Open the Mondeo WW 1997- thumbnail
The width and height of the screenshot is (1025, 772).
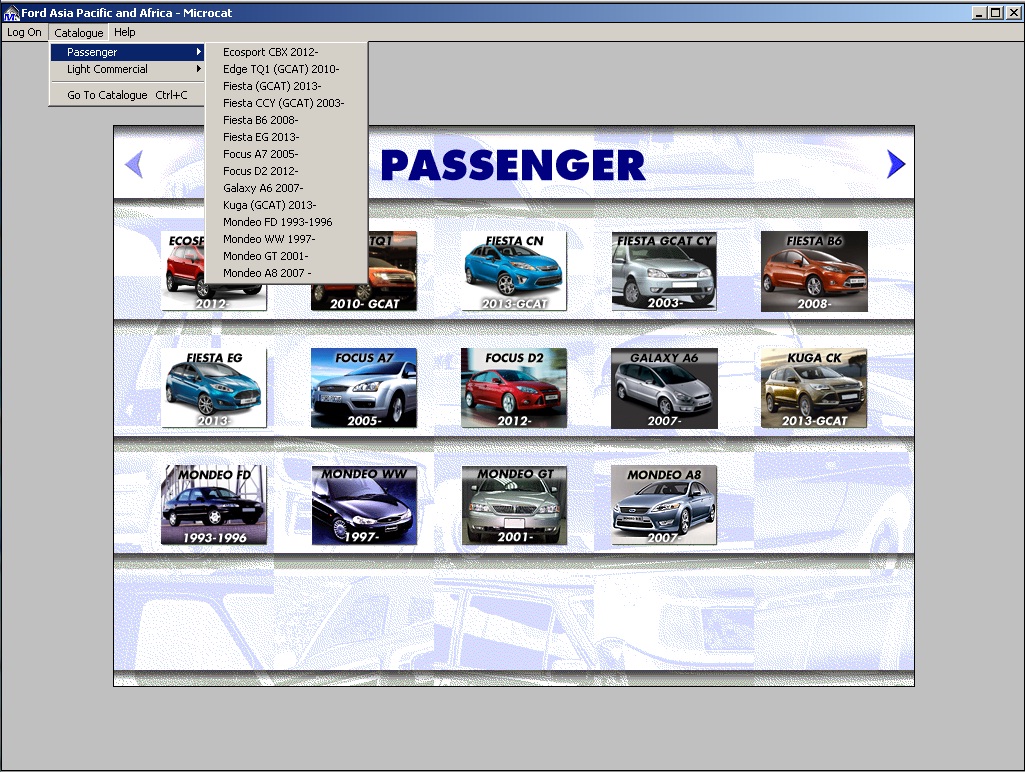tap(364, 505)
